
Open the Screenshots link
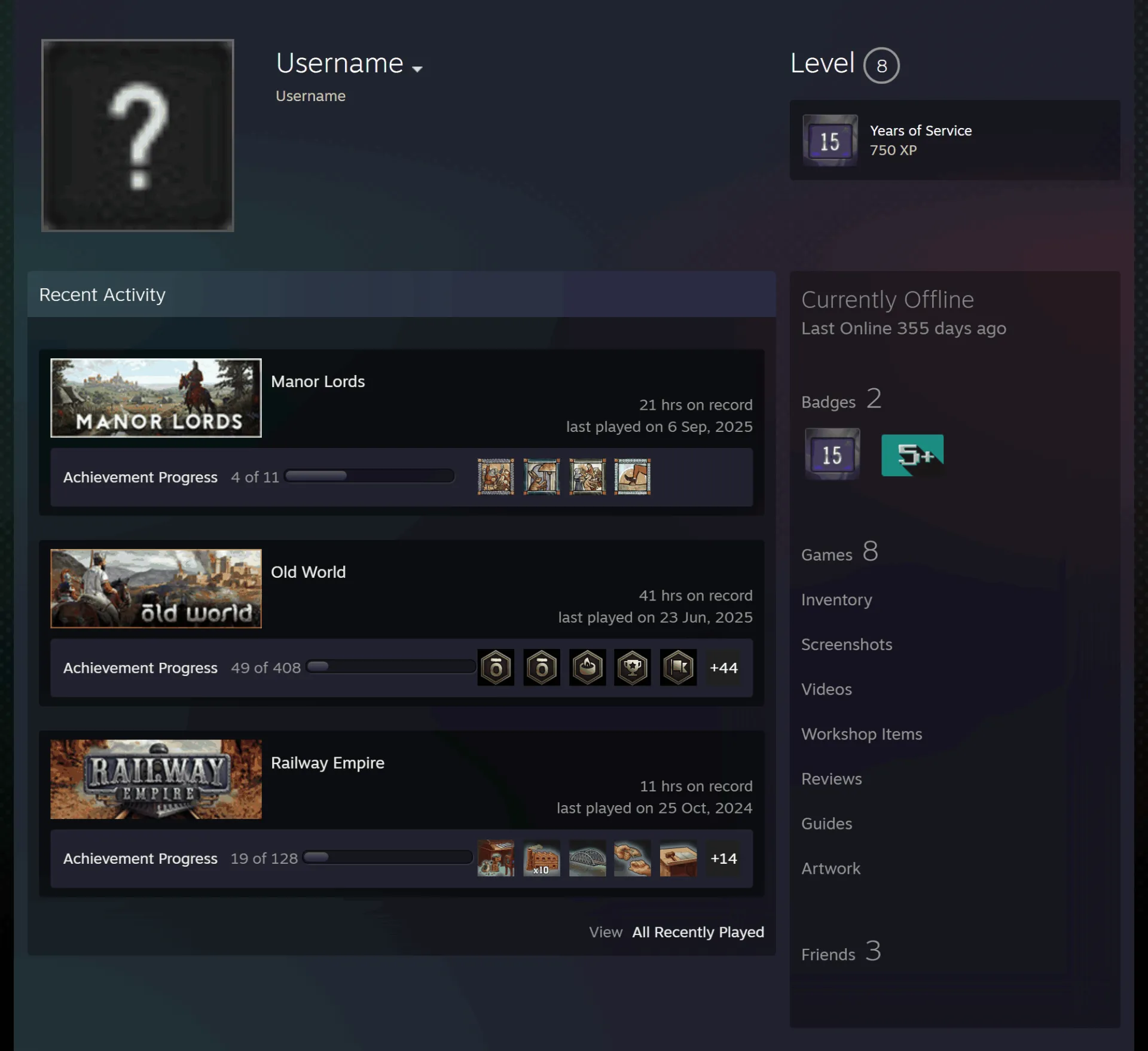(x=847, y=644)
